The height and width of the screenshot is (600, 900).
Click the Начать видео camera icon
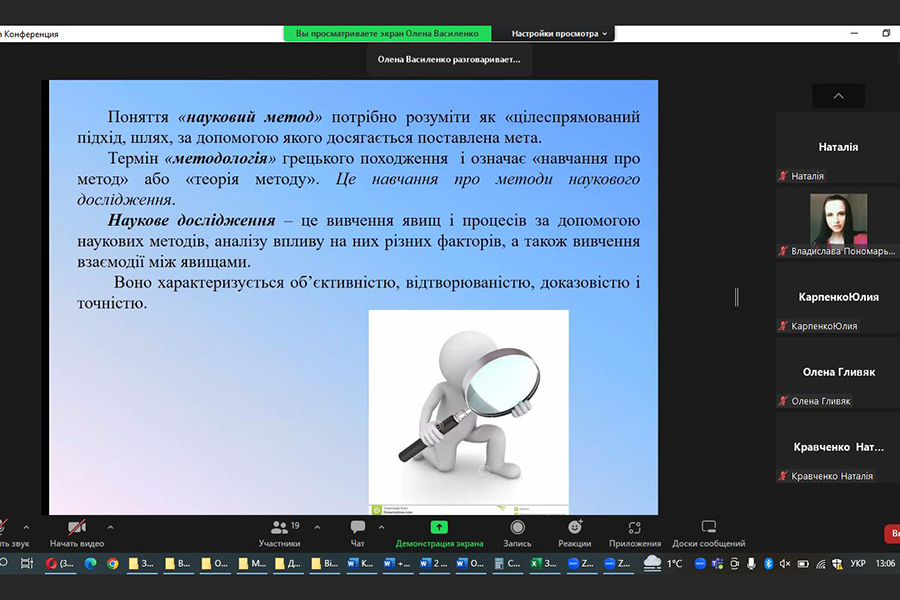tap(76, 527)
